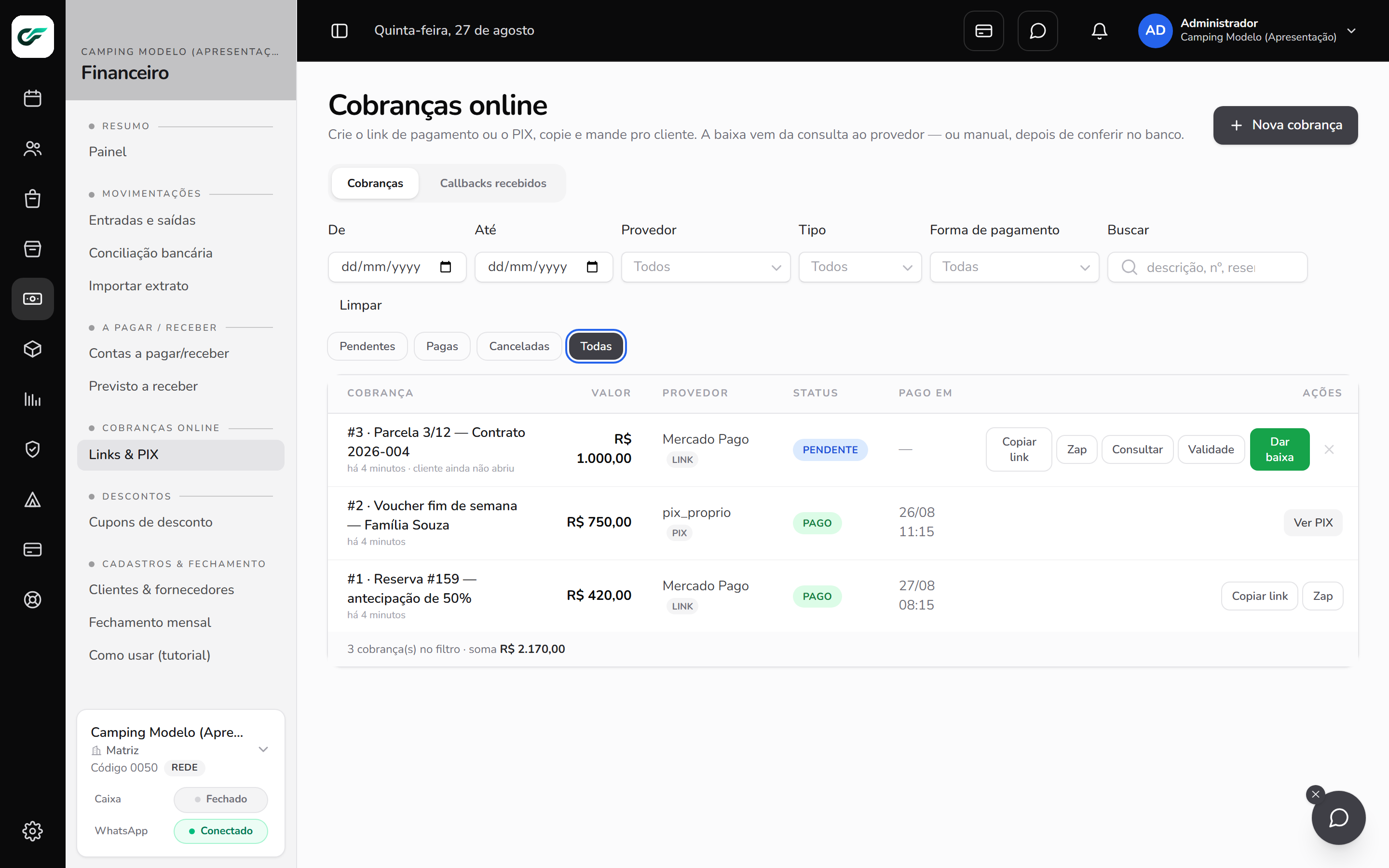Open the bar chart reports icon
Viewport: 1389px width, 868px height.
click(x=33, y=399)
